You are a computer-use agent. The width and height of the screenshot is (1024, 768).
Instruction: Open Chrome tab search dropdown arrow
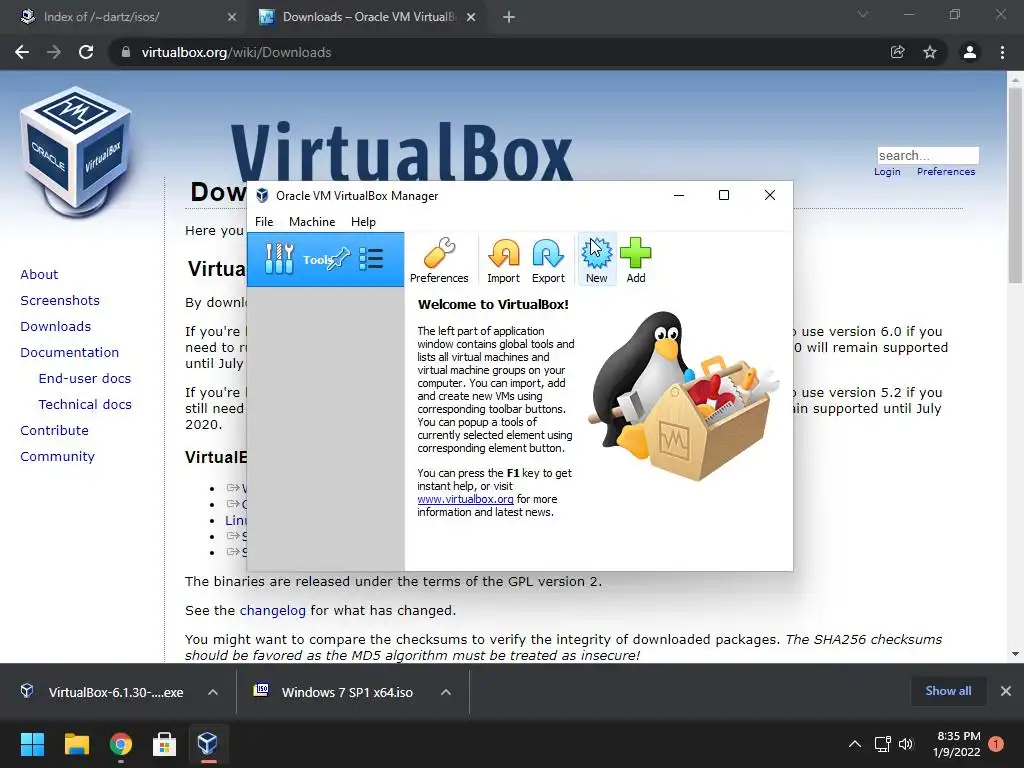(x=863, y=14)
